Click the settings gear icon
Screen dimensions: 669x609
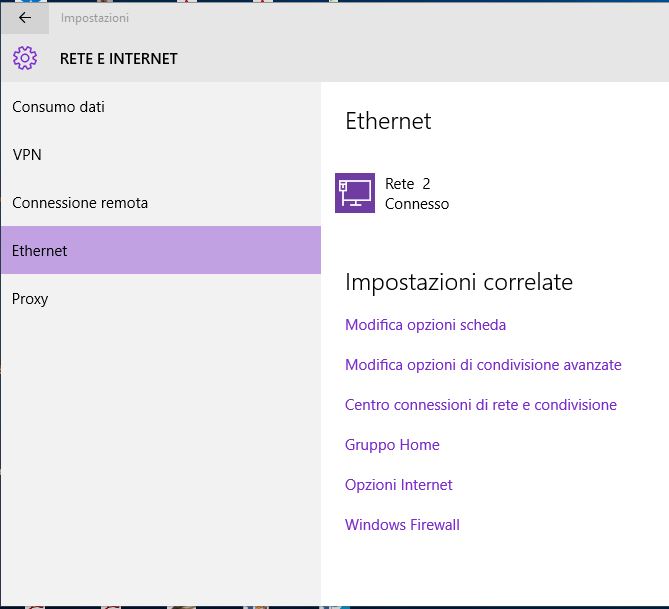tap(26, 58)
